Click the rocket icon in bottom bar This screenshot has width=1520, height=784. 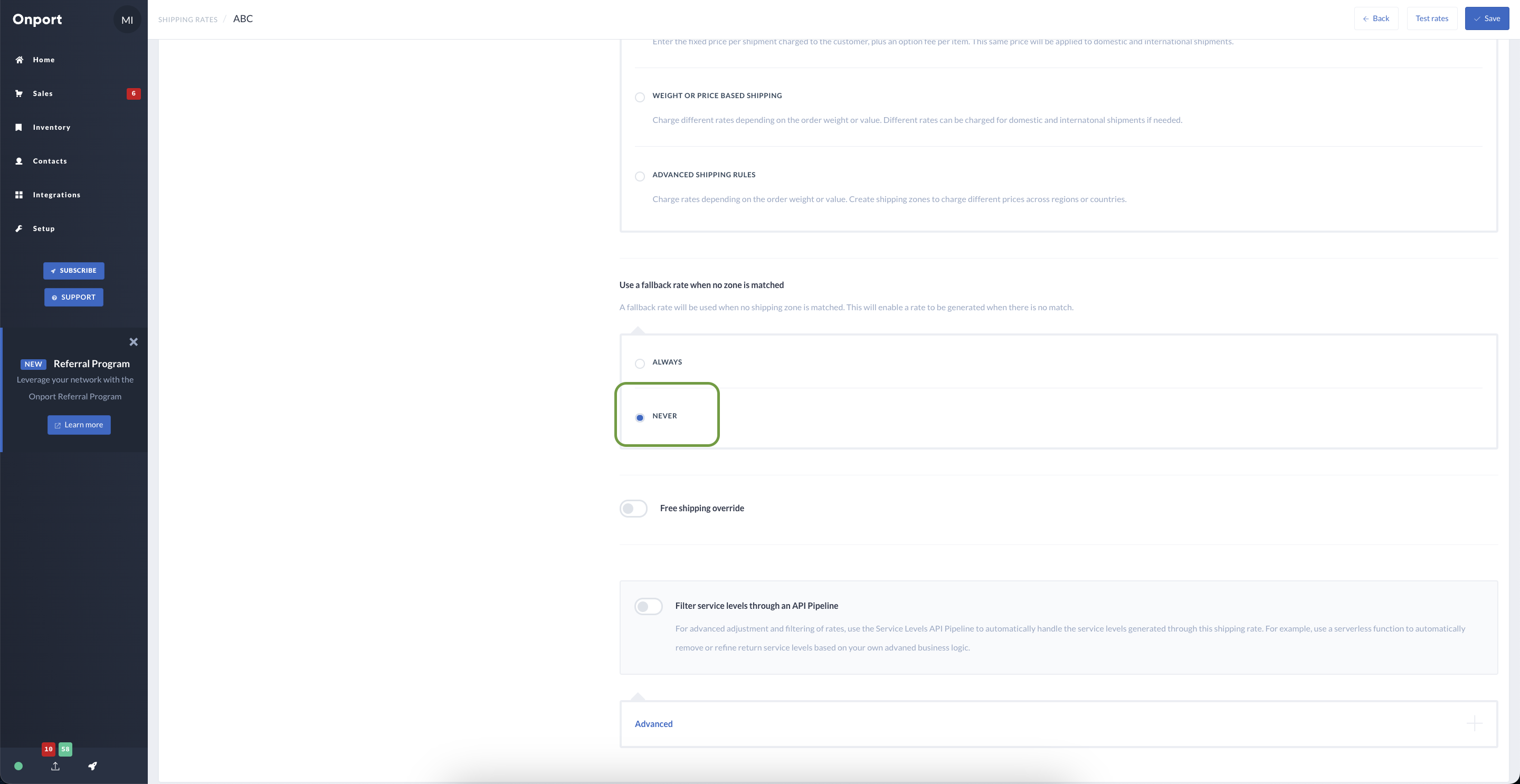[x=93, y=766]
